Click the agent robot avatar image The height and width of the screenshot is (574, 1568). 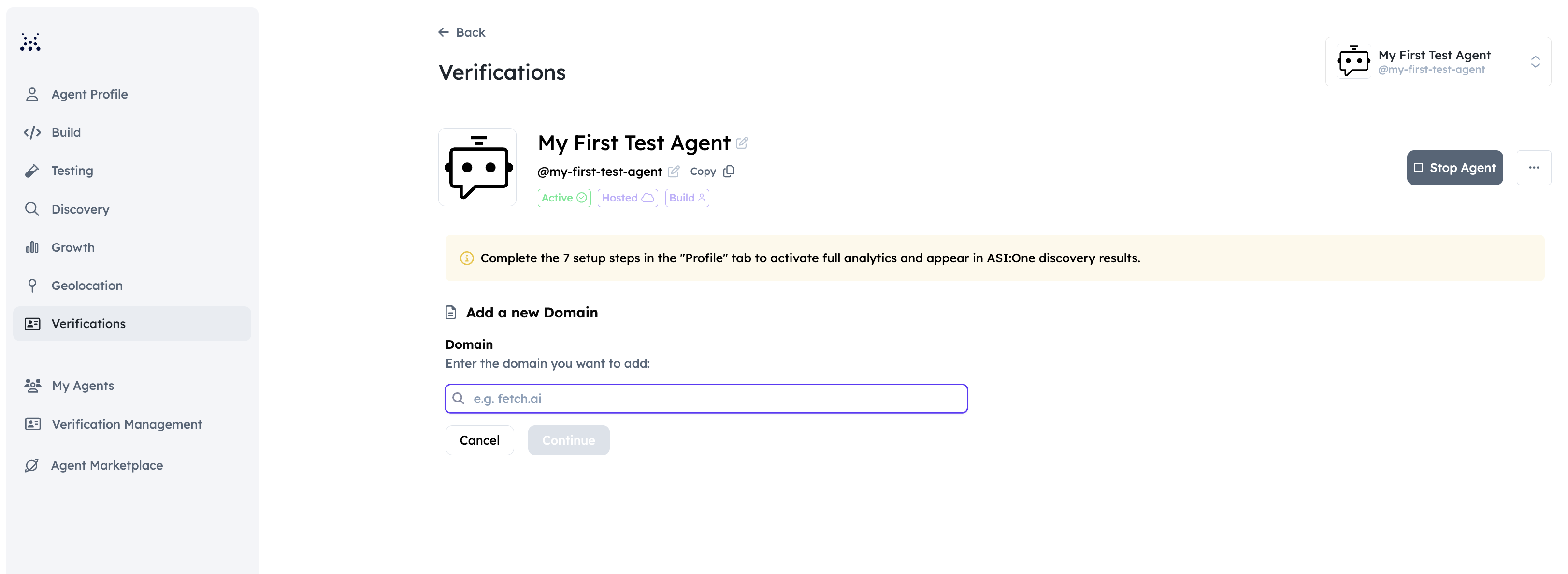(477, 167)
